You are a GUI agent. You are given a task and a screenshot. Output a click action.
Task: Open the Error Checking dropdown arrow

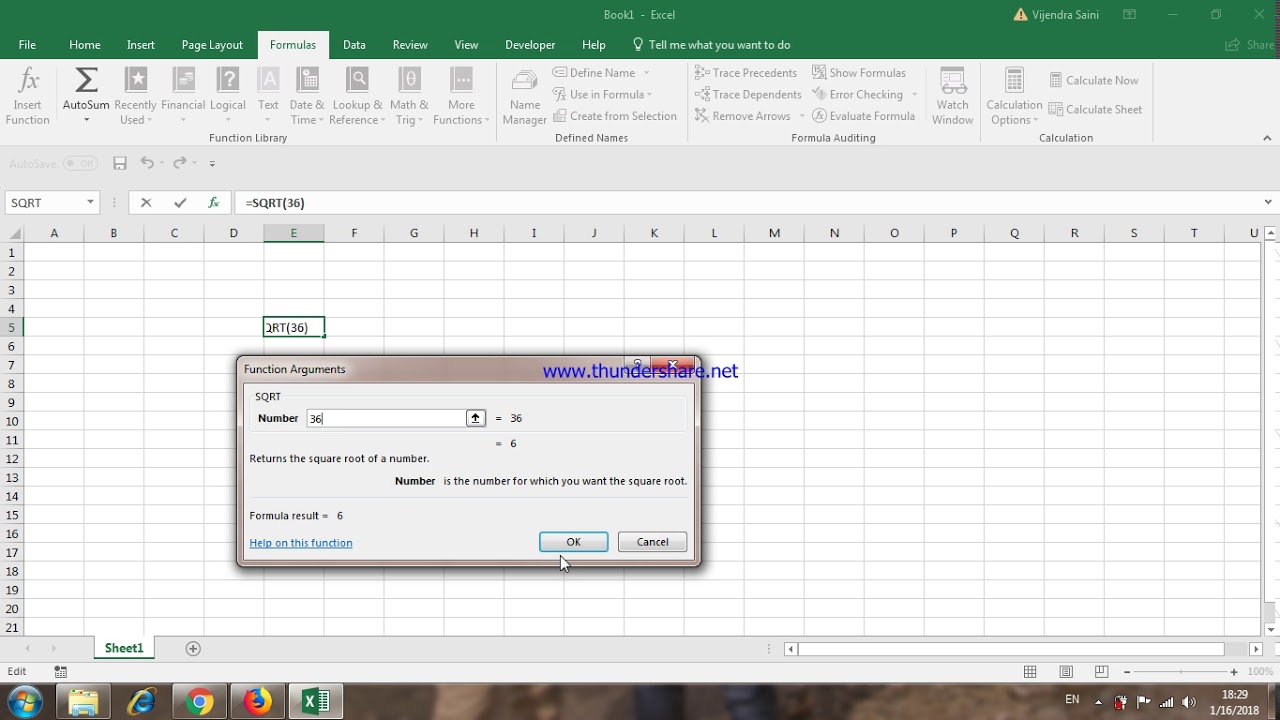(x=914, y=95)
